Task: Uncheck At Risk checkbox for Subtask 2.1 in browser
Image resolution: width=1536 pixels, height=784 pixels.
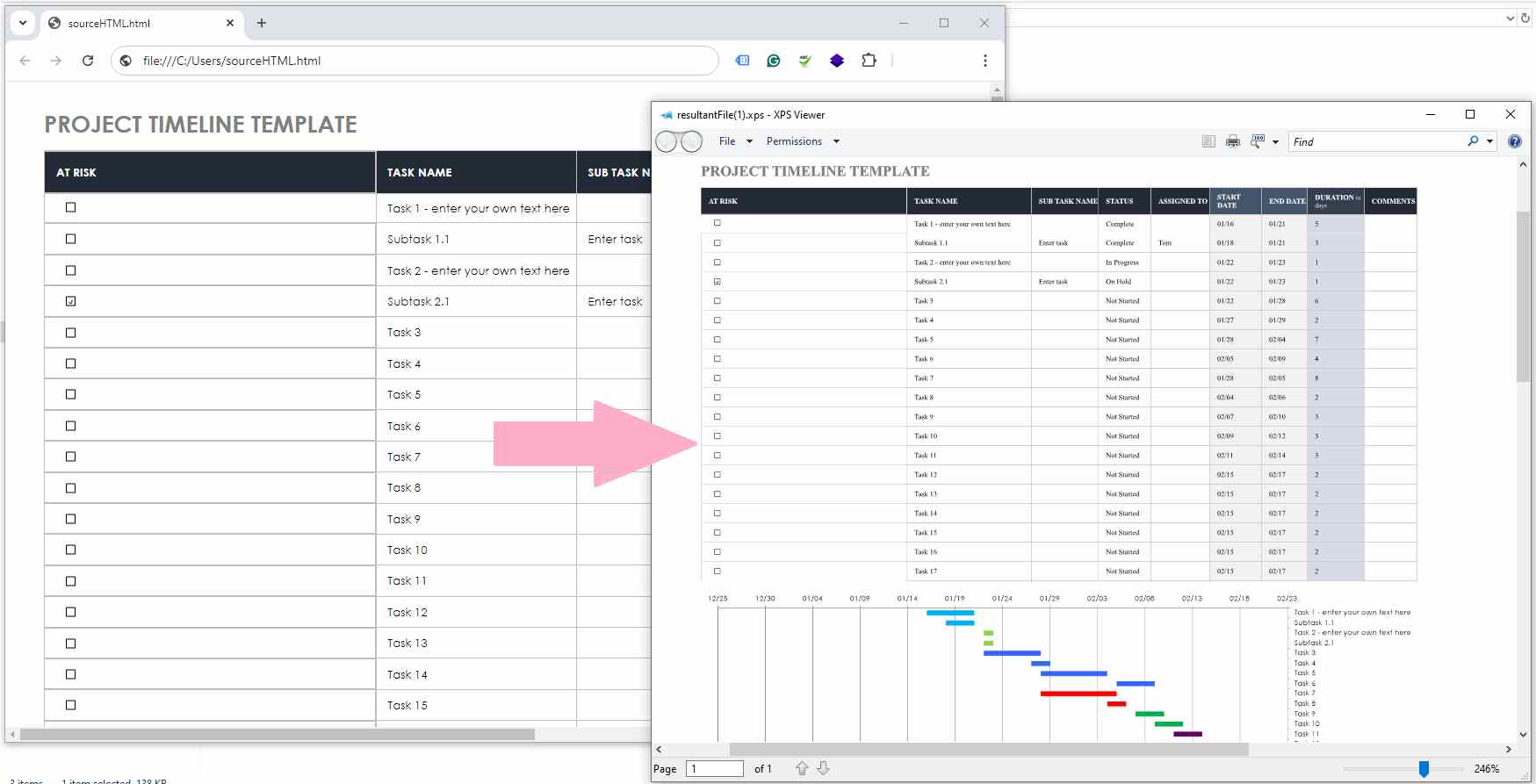Action: (x=71, y=301)
